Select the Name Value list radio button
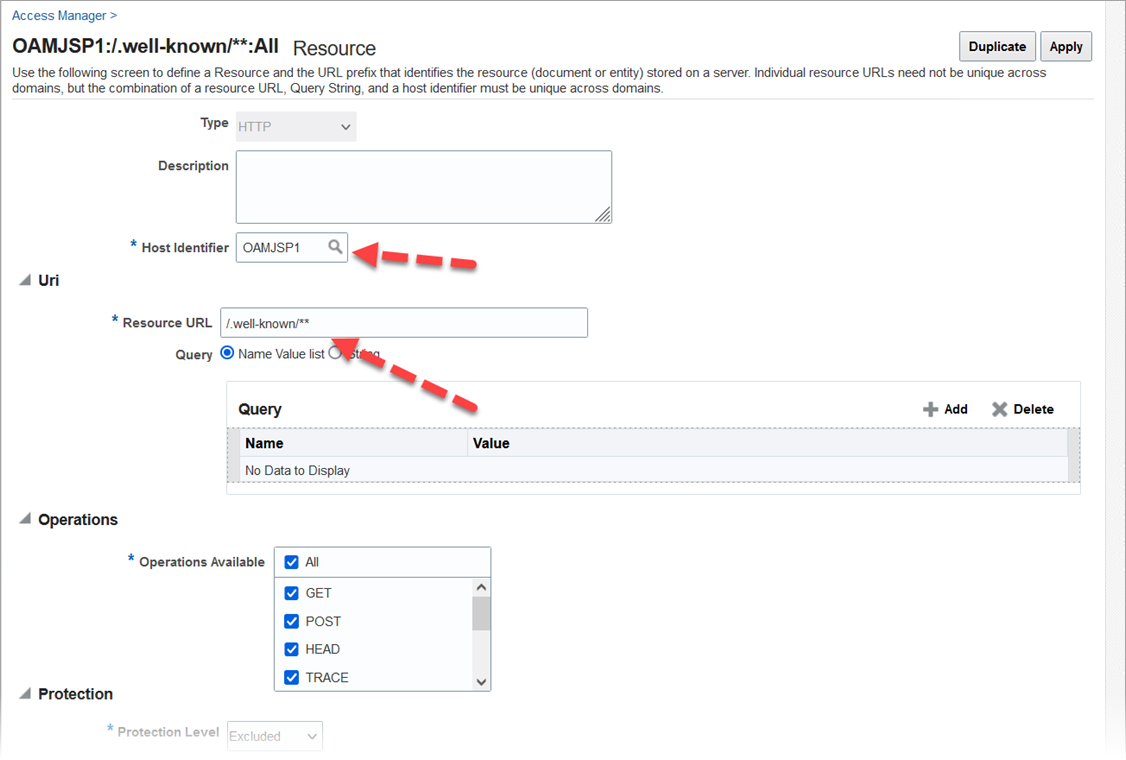The image size is (1126, 760). (x=227, y=353)
